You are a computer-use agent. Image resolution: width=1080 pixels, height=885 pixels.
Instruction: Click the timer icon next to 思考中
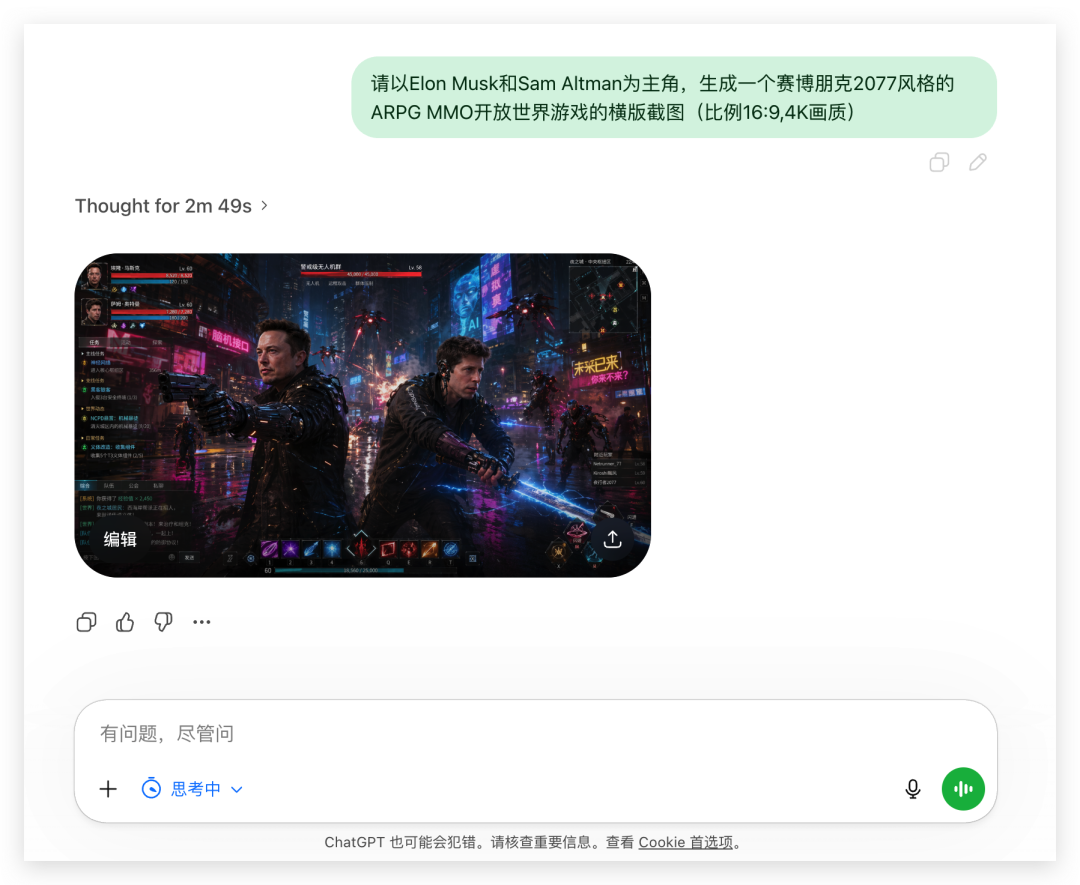coord(151,789)
